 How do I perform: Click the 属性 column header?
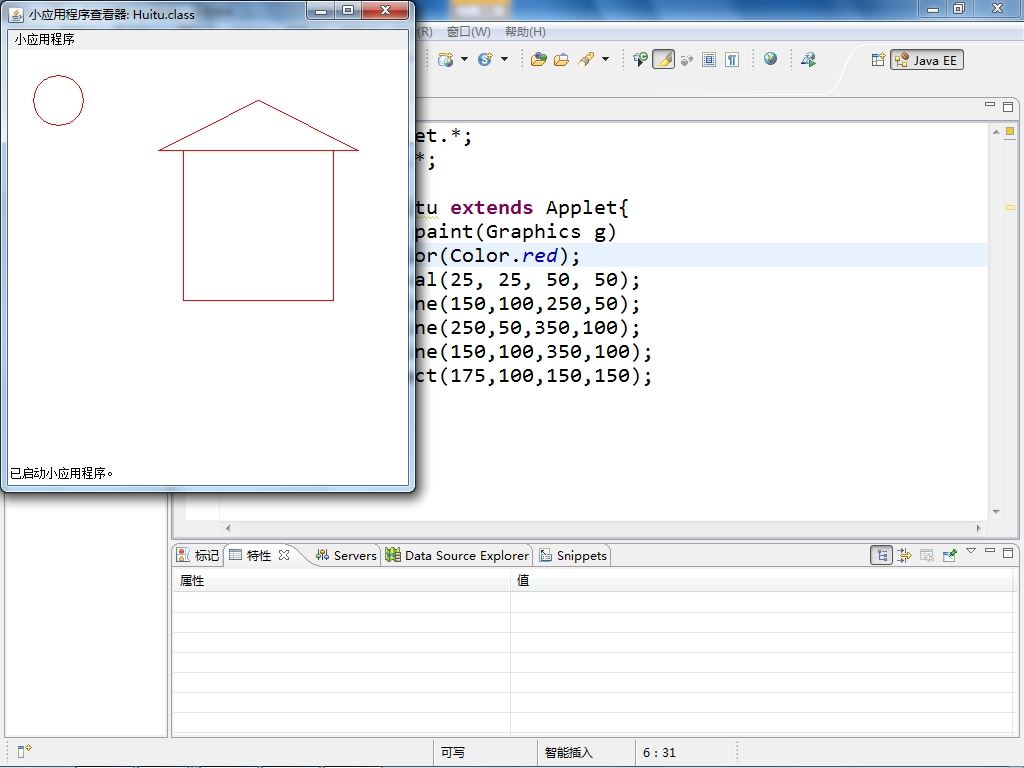pyautogui.click(x=341, y=581)
